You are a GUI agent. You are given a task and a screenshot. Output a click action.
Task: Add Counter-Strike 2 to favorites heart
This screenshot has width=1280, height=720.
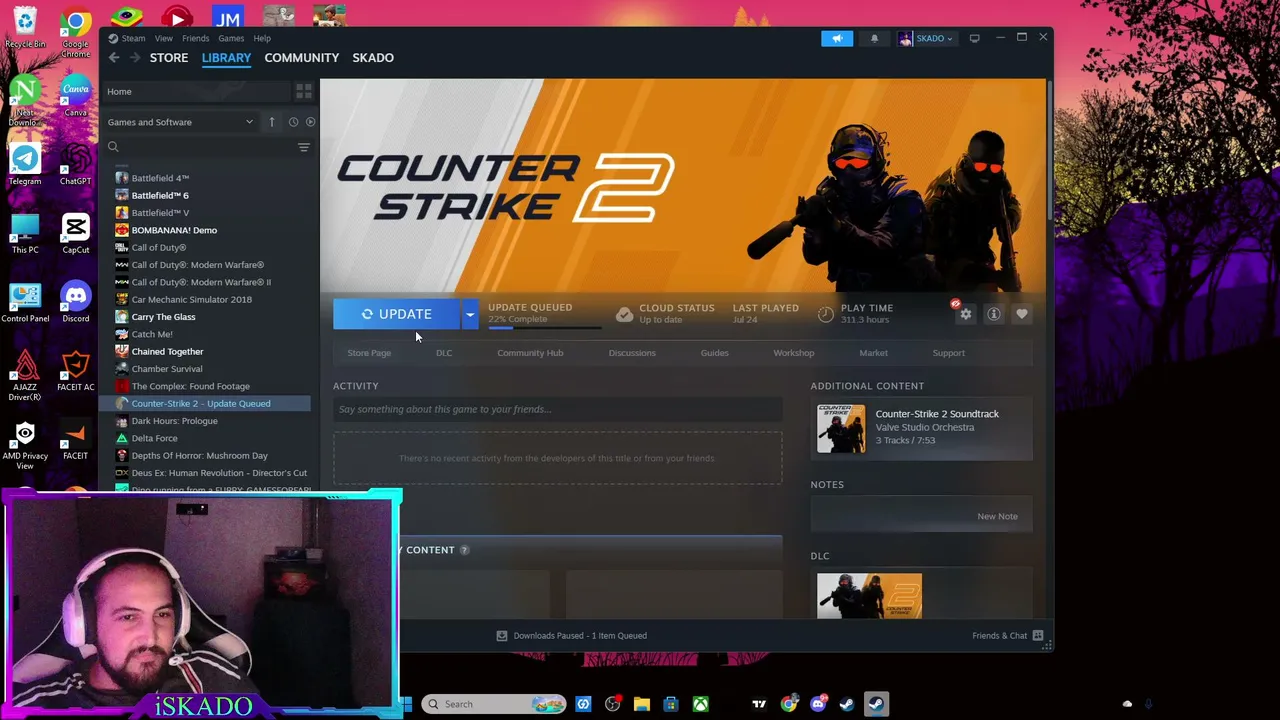point(1022,314)
